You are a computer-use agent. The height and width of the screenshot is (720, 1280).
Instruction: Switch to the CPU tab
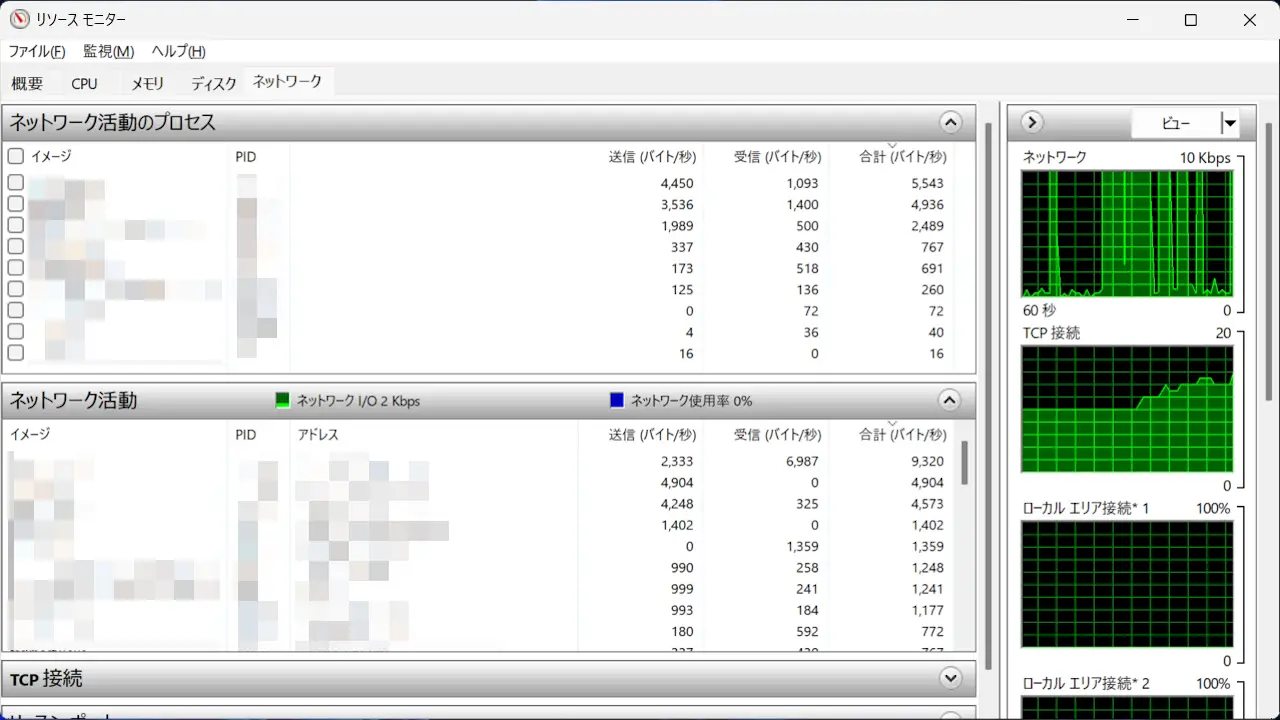pos(85,84)
